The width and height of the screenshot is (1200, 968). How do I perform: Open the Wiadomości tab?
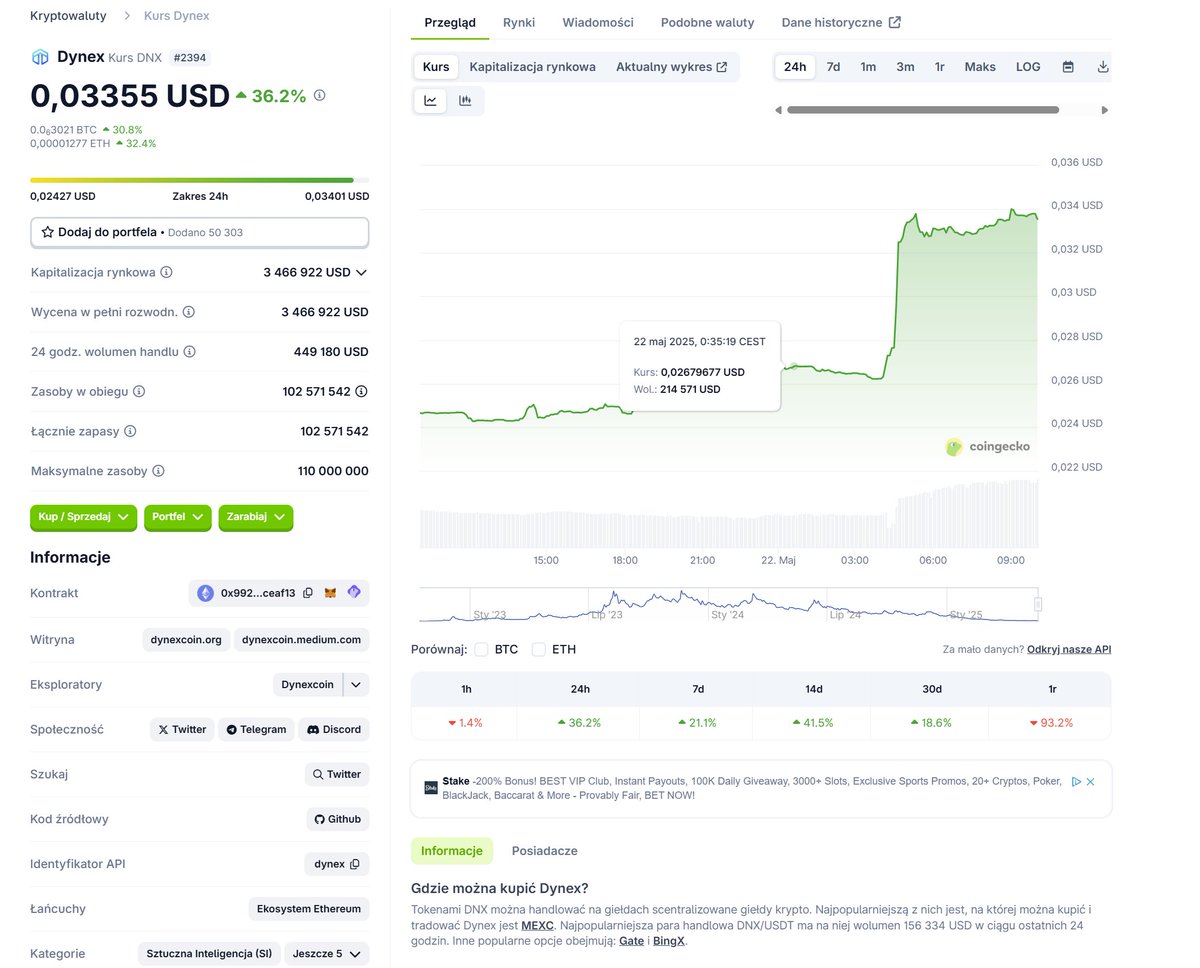pyautogui.click(x=598, y=22)
